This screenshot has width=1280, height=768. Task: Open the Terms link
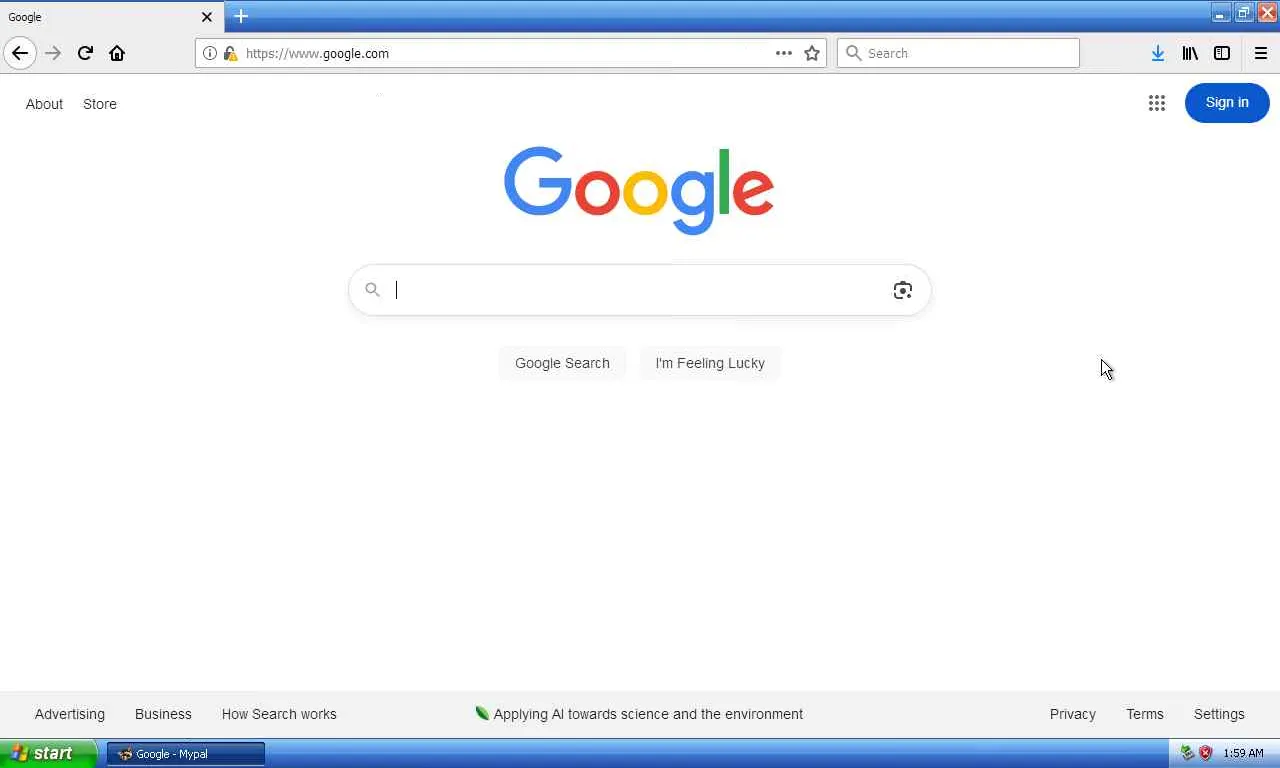[x=1145, y=714]
